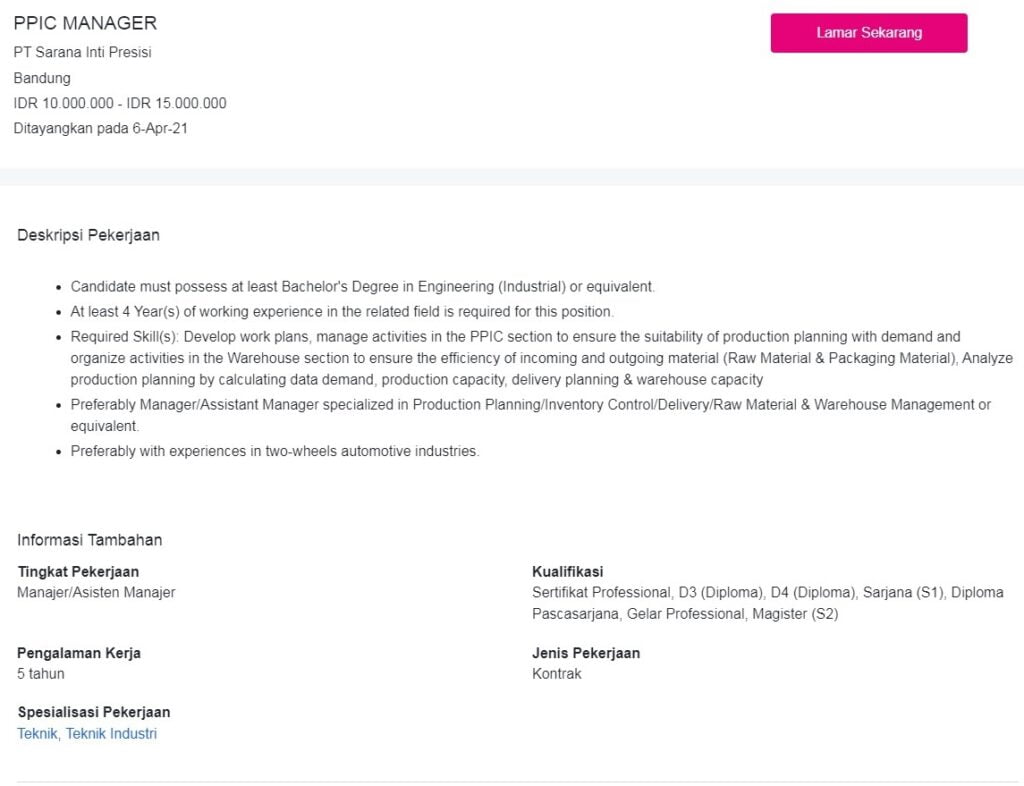This screenshot has height=786, width=1024.
Task: Click the PT Sarana Inti Presisi company name
Action: point(82,52)
